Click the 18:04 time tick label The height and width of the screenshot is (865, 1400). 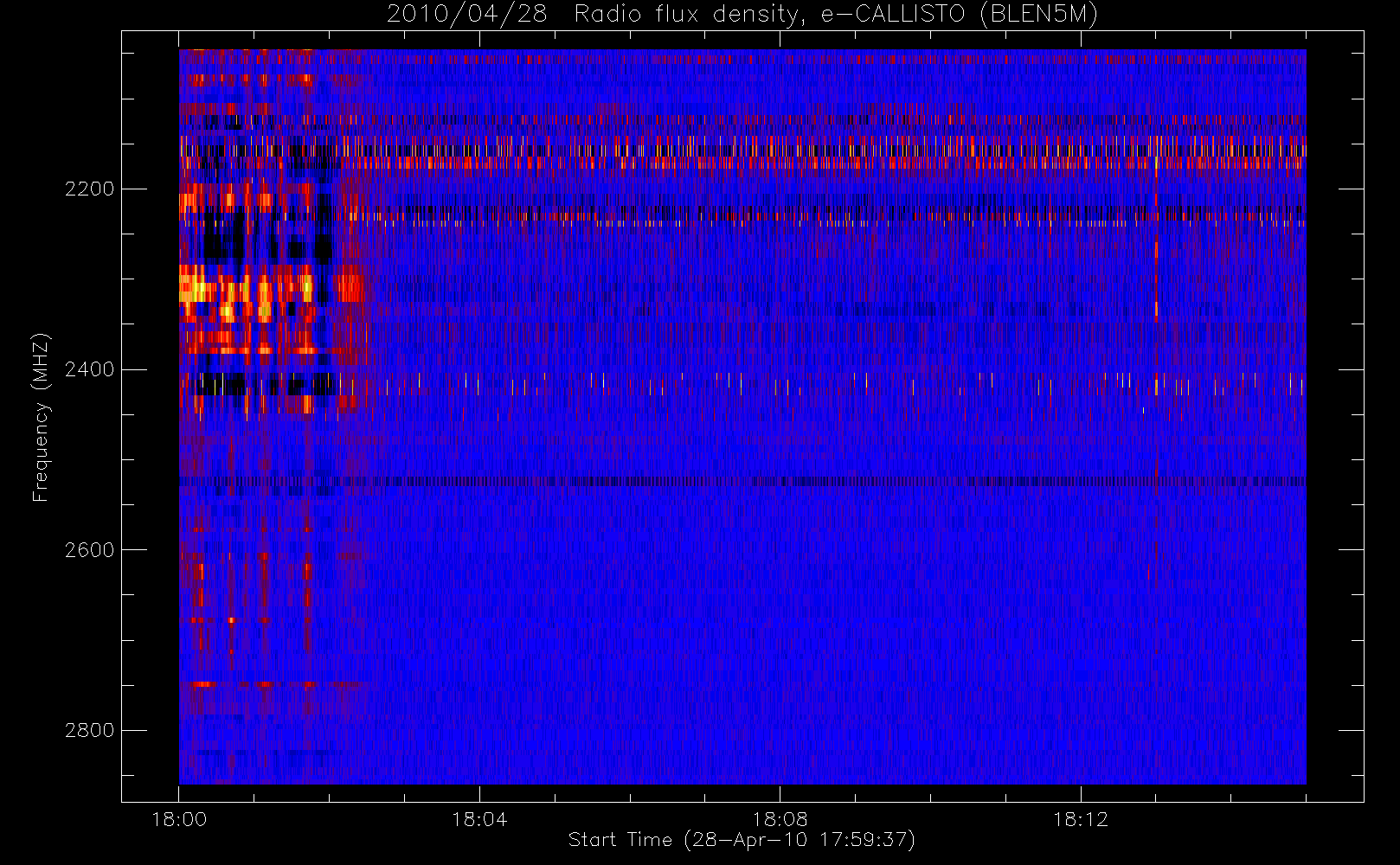tap(479, 819)
